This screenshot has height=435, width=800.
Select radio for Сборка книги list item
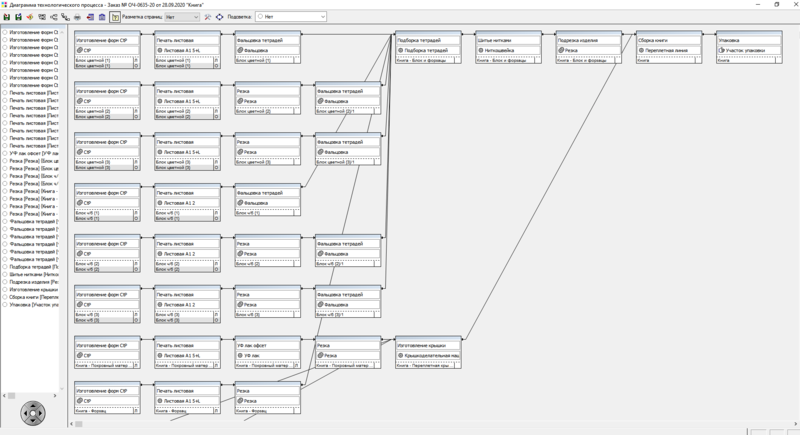click(5, 297)
